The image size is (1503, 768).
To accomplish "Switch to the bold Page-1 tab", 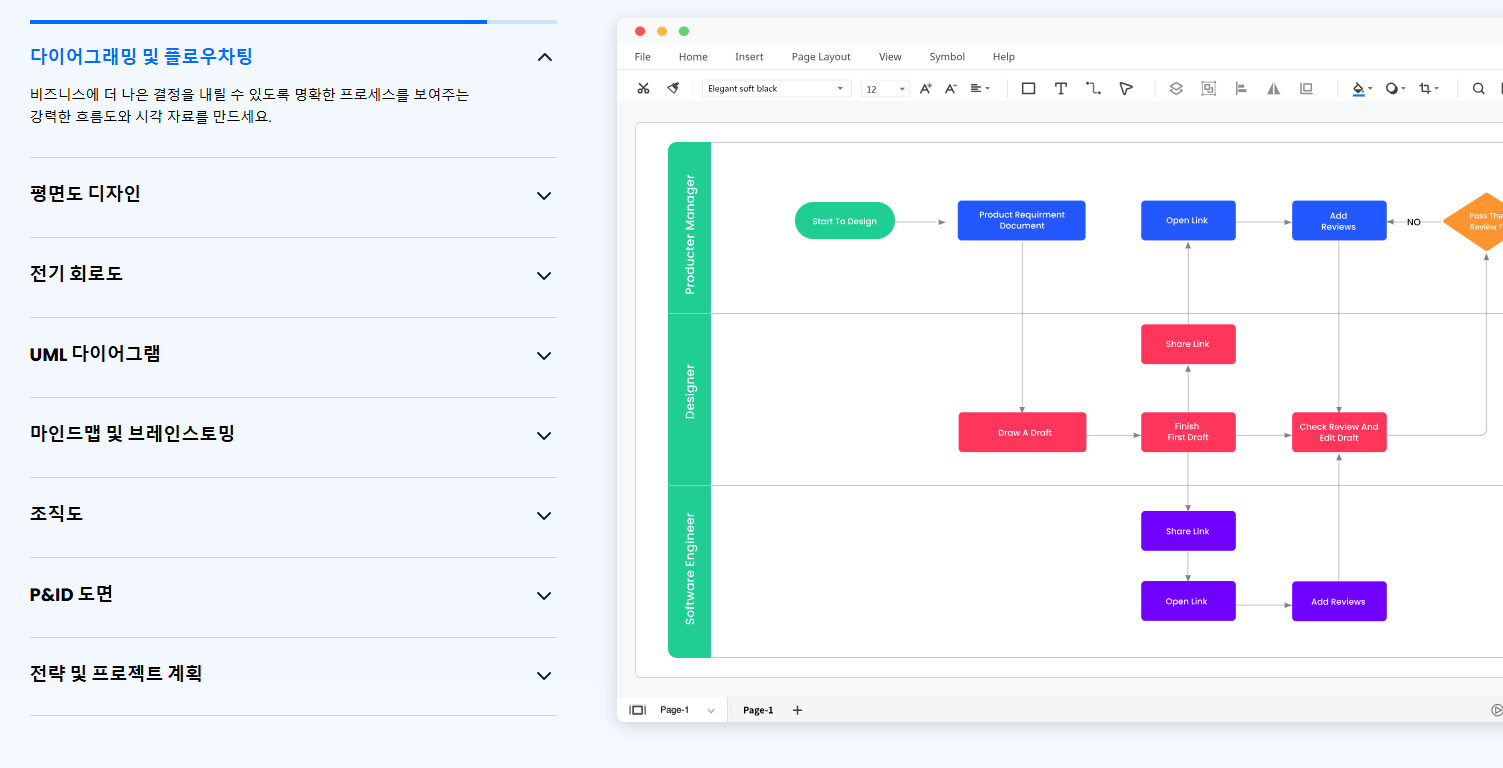I will click(x=758, y=710).
